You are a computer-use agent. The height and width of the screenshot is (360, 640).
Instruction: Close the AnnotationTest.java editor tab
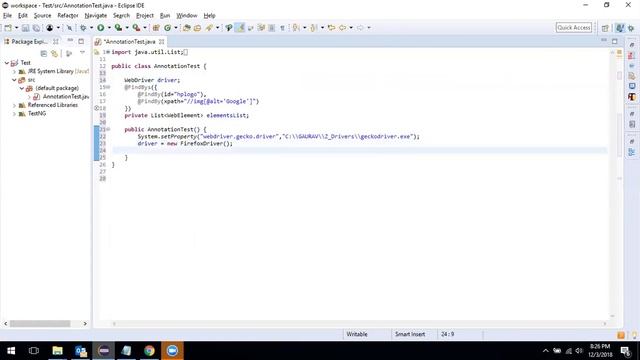point(162,42)
